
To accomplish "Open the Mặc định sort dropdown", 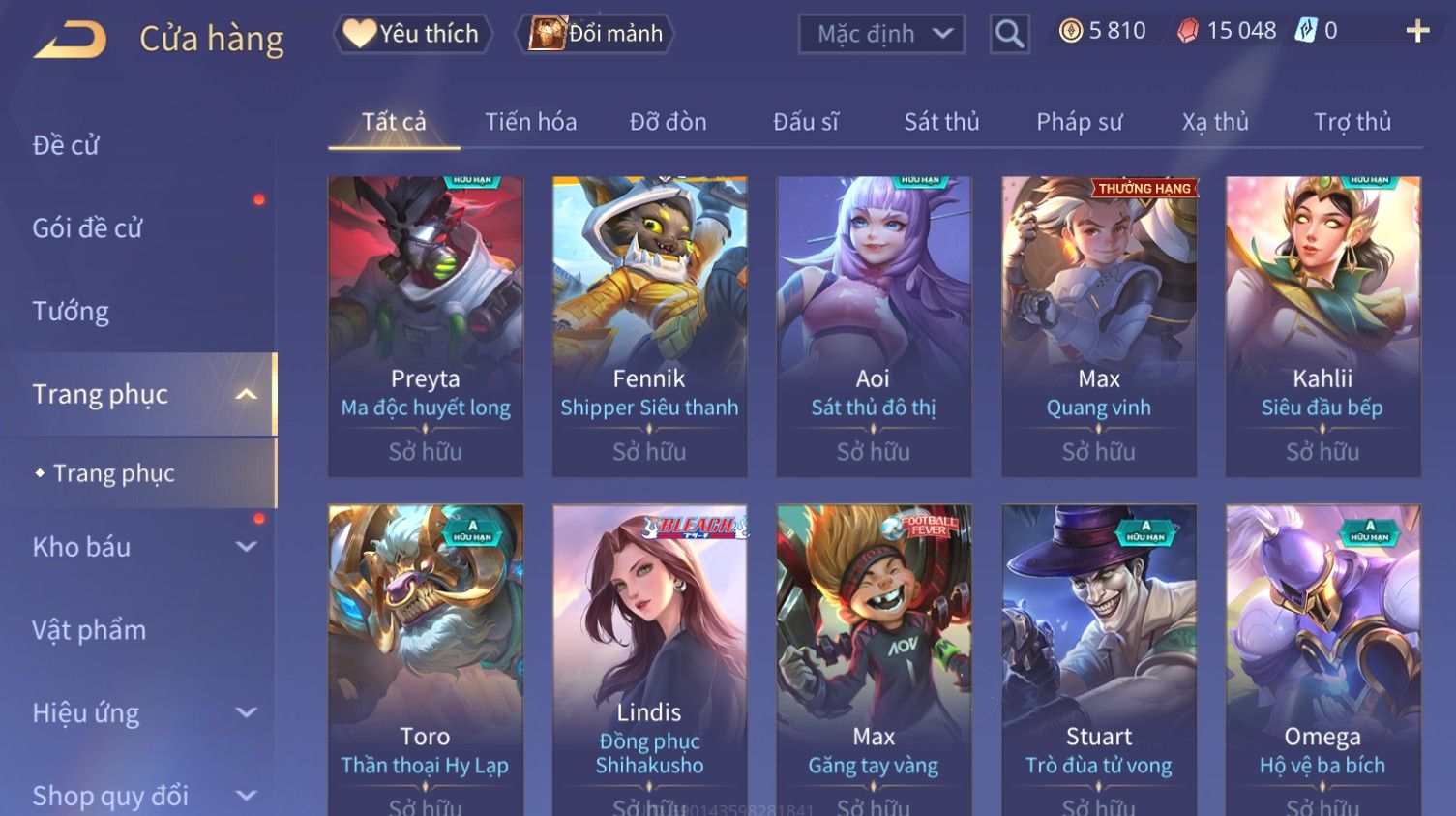I will pyautogui.click(x=881, y=34).
